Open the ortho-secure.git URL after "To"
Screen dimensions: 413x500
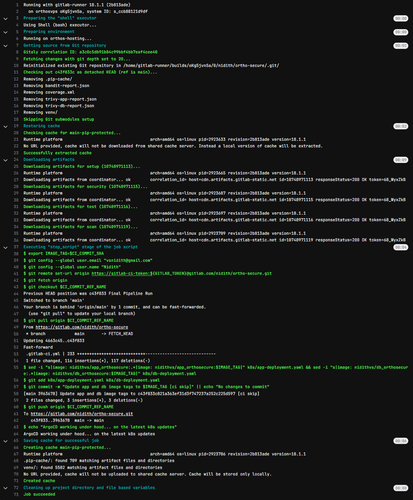[82, 414]
